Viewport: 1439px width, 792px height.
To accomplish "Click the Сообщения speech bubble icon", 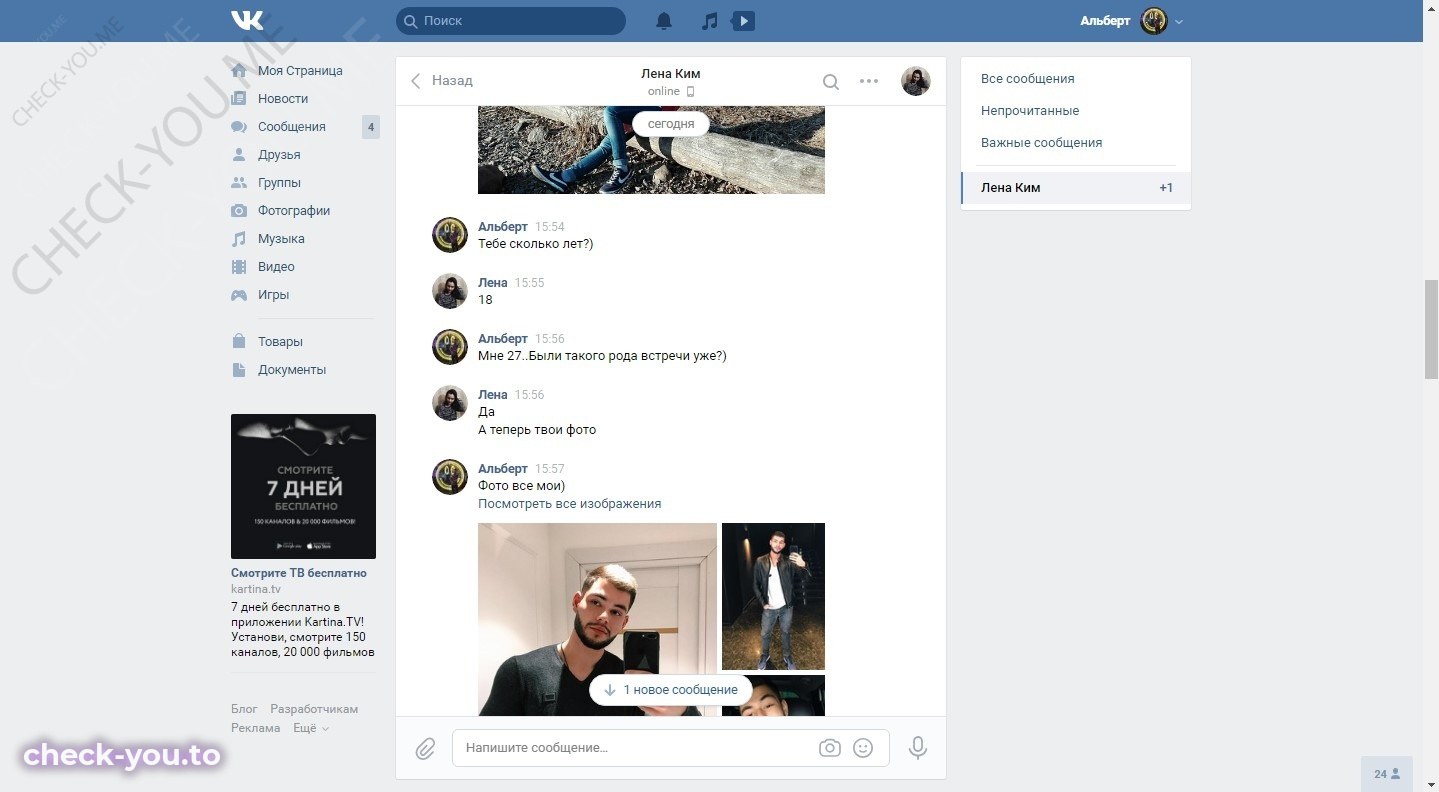I will pyautogui.click(x=239, y=127).
